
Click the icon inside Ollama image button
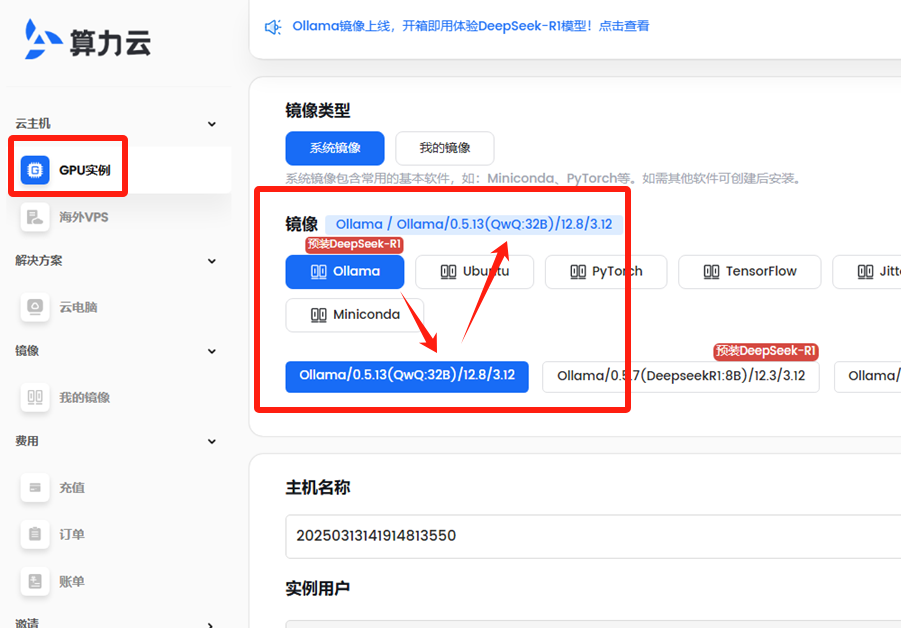(x=318, y=272)
